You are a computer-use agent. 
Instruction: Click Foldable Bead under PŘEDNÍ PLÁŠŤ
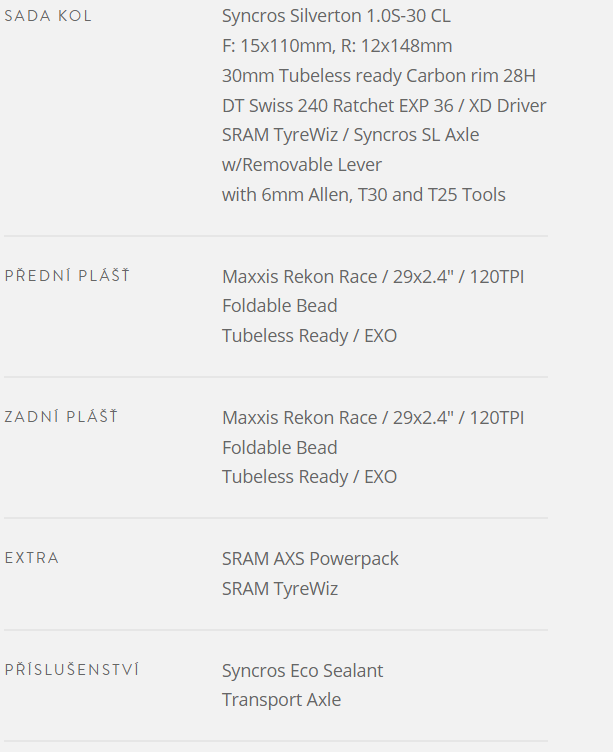pyautogui.click(x=280, y=306)
